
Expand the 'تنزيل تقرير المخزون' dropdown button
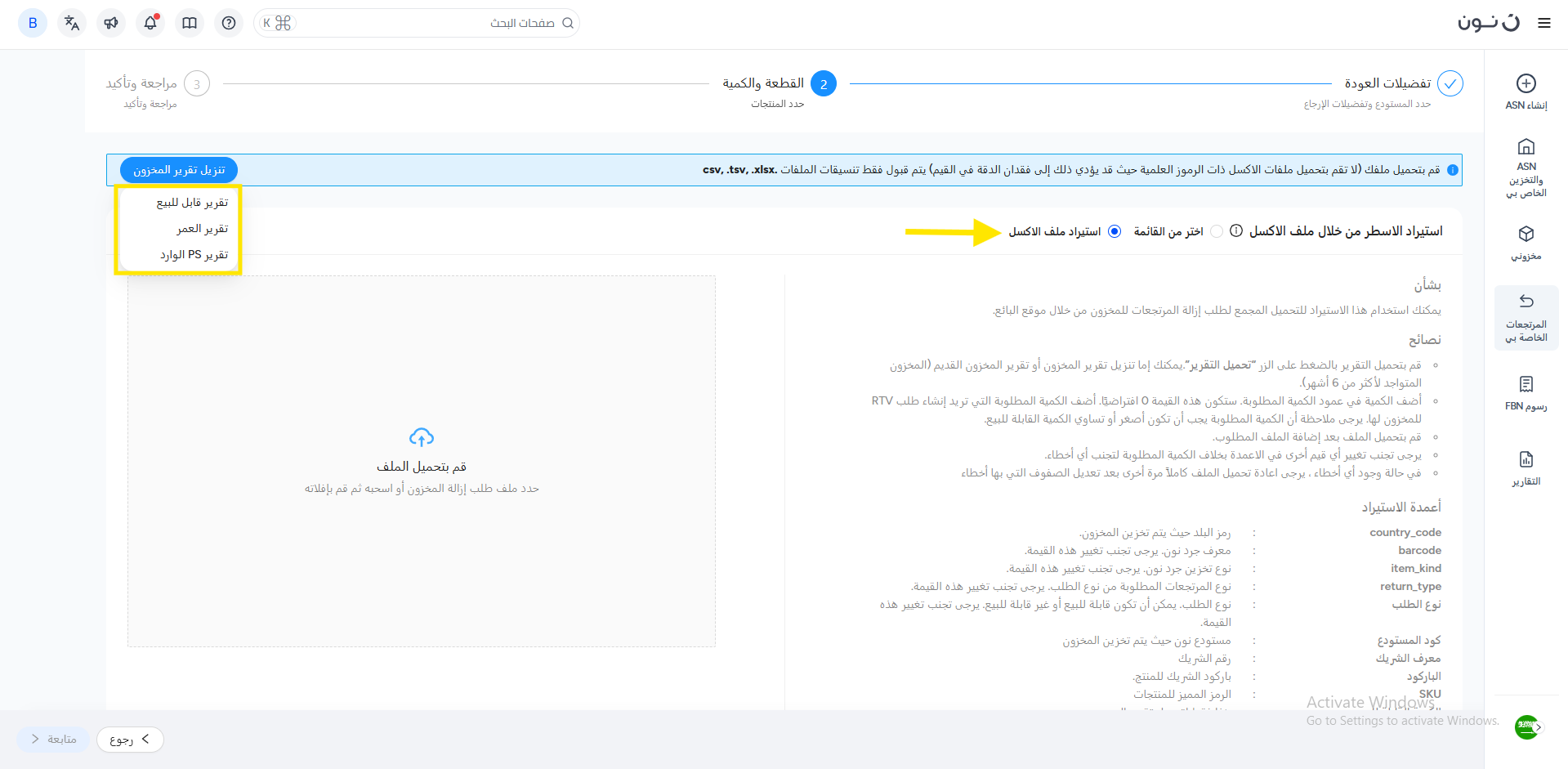[179, 170]
